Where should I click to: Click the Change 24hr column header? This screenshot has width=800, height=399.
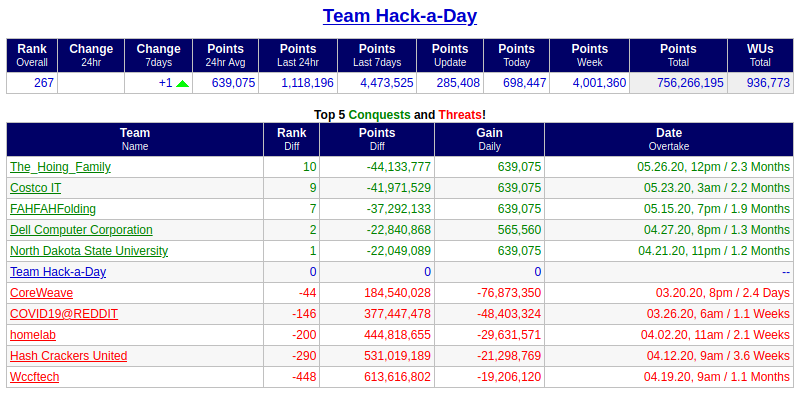(x=91, y=55)
